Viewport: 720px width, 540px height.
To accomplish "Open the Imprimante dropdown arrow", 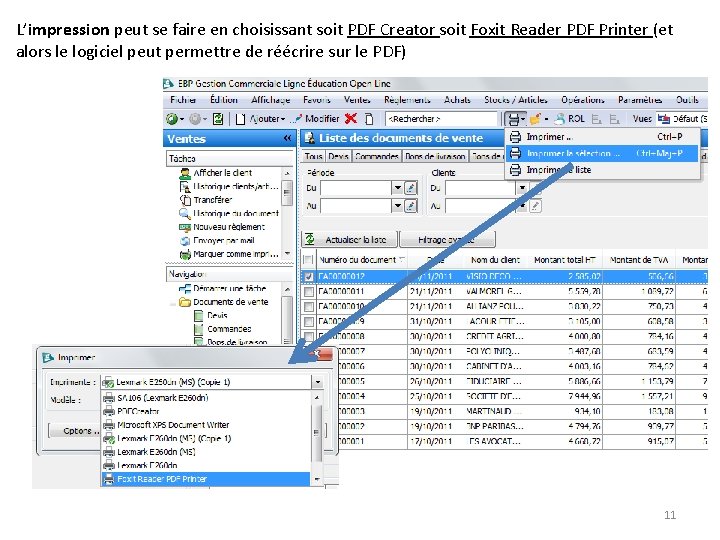I will click(318, 382).
